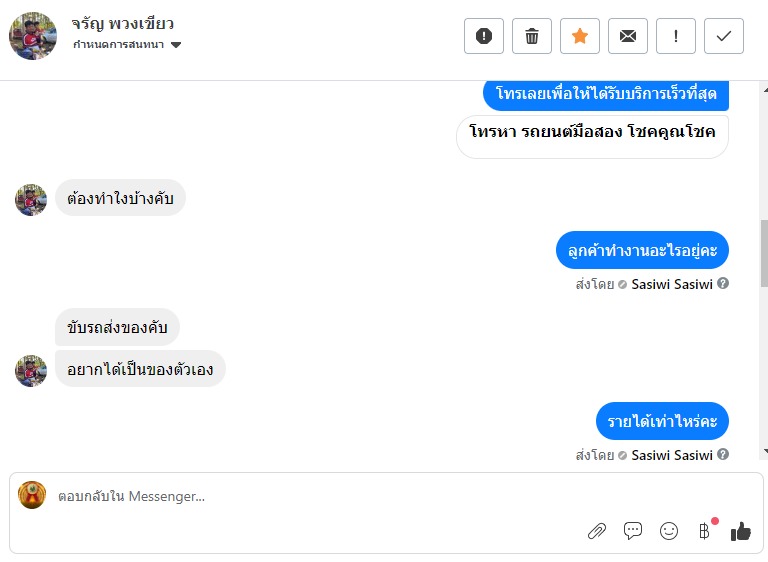
Task: Mark conversation unread with the envelope icon
Action: (628, 36)
